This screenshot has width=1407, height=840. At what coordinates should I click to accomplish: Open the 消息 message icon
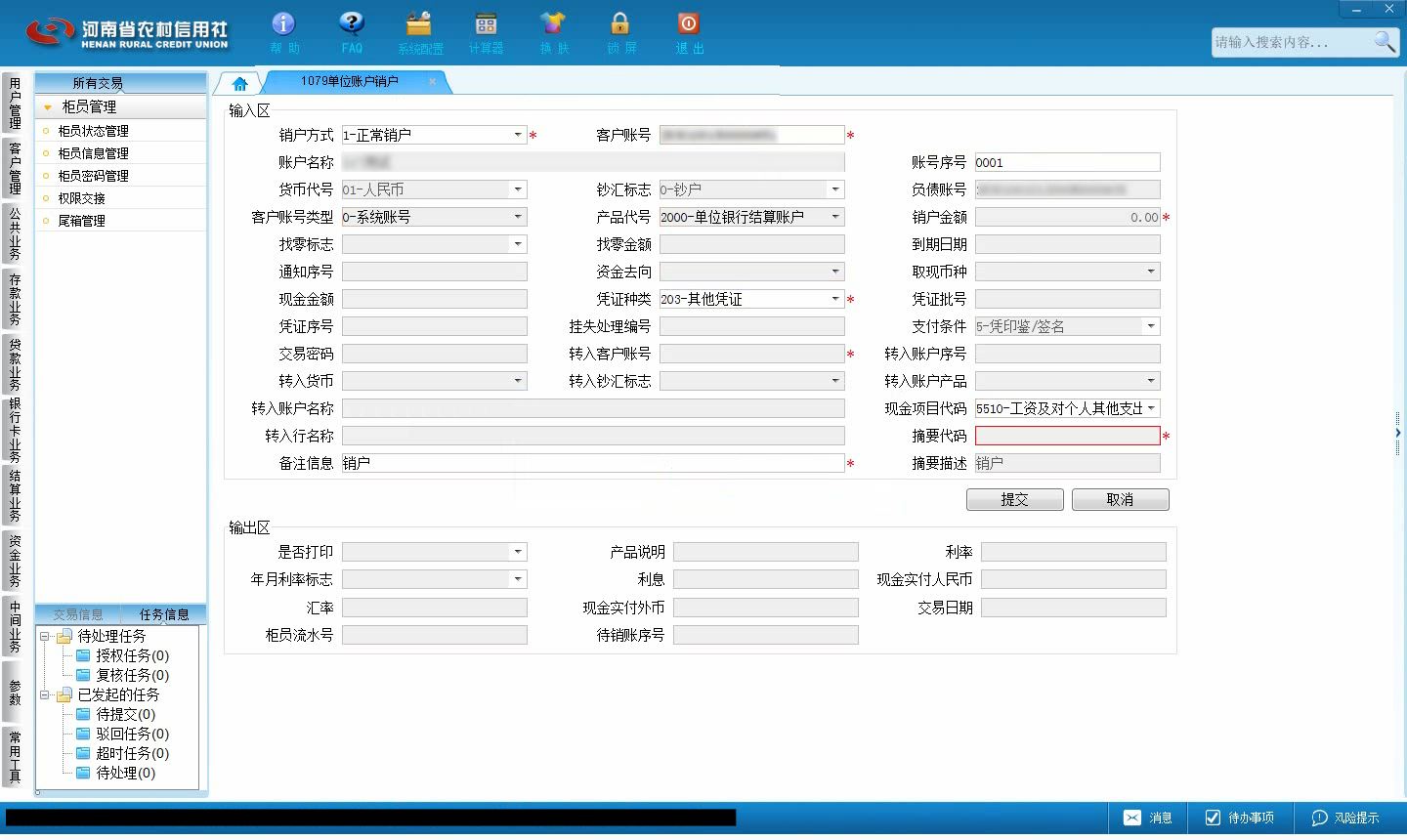1132,819
